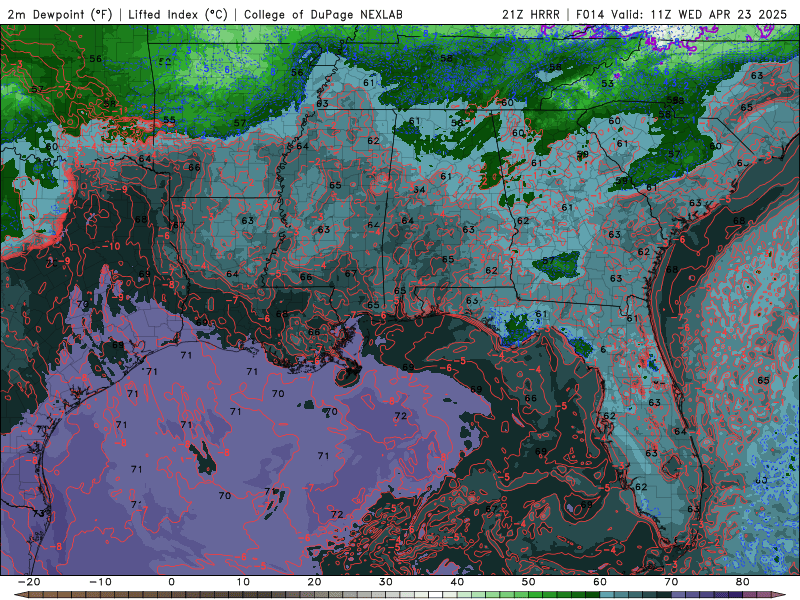Click the '73' dewpoint value on the map

(x=39, y=513)
